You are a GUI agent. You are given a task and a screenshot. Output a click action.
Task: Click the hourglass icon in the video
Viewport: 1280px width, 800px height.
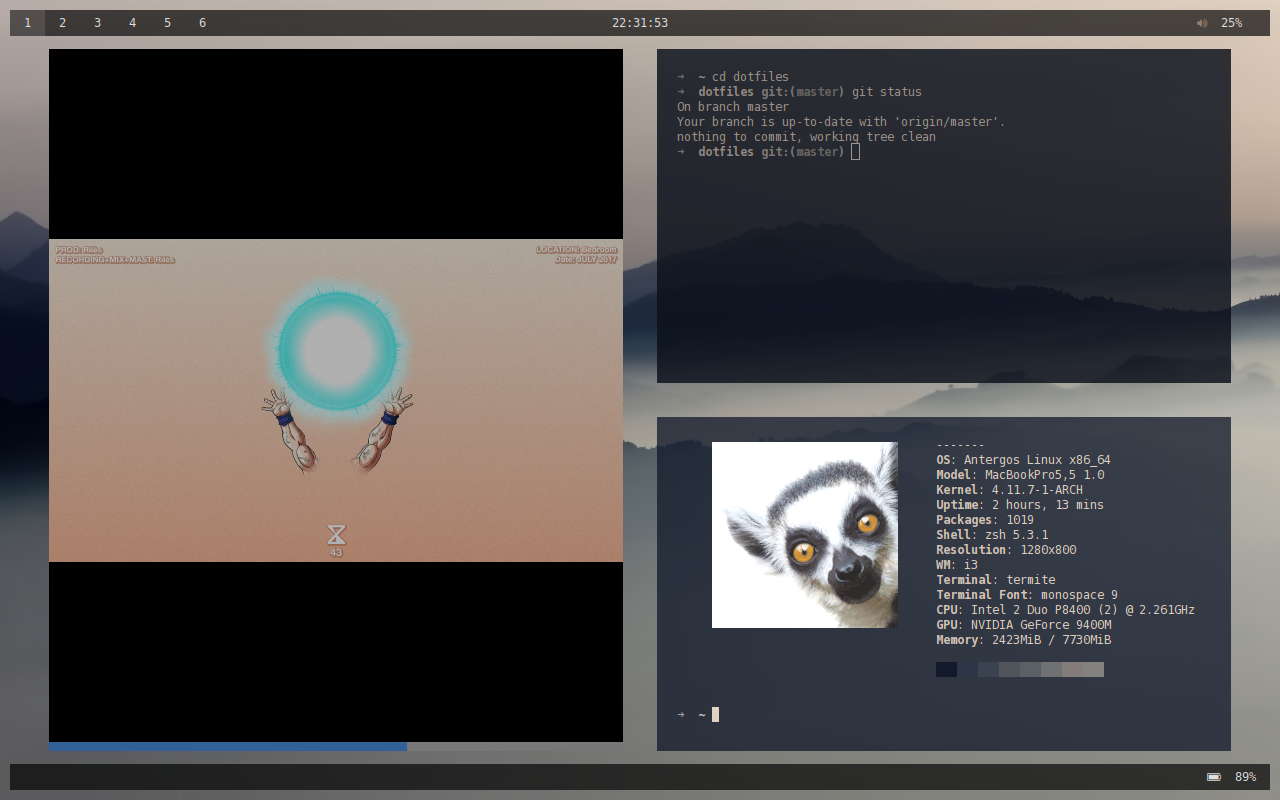[336, 534]
